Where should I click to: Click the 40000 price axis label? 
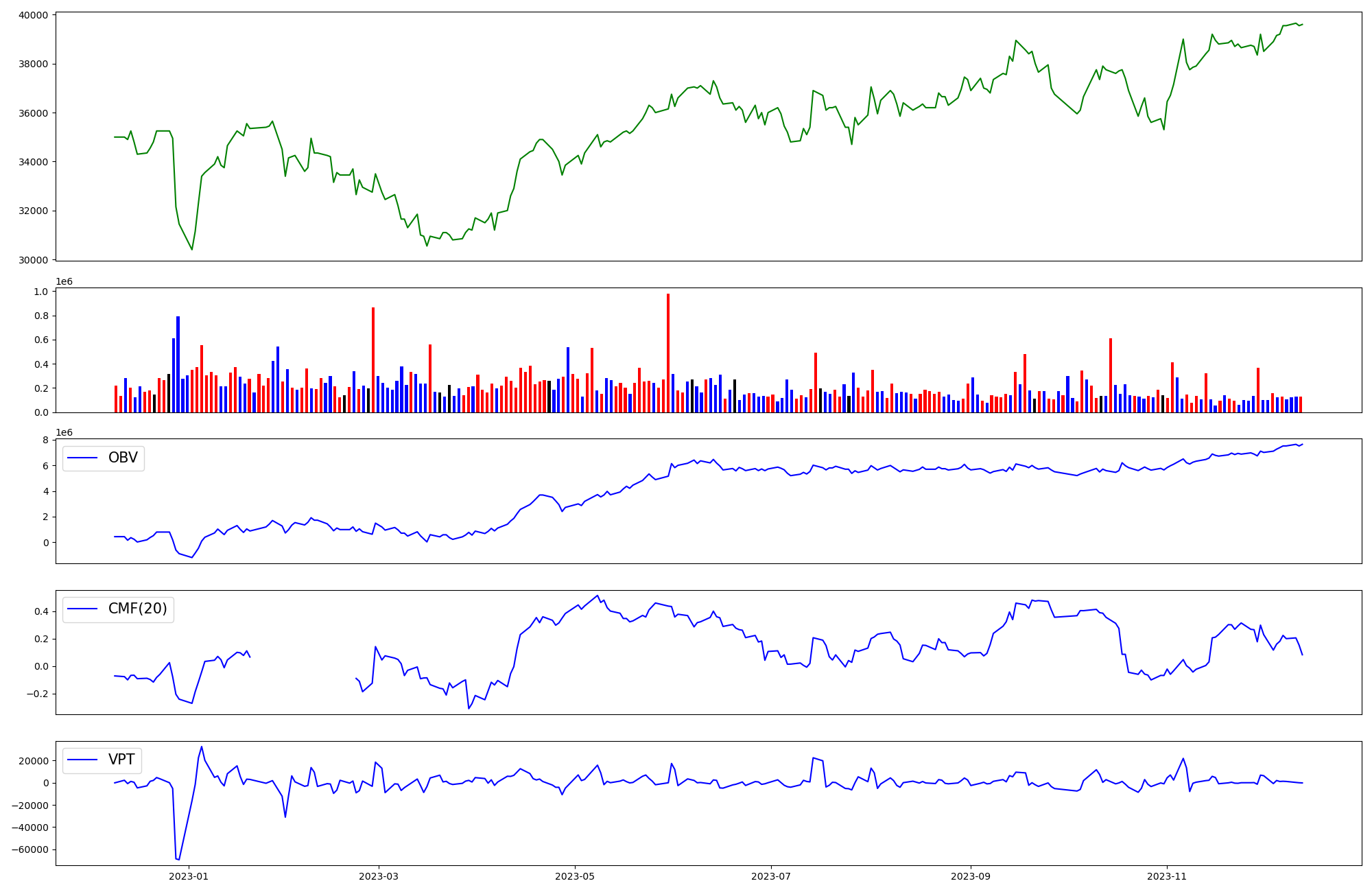pos(34,15)
